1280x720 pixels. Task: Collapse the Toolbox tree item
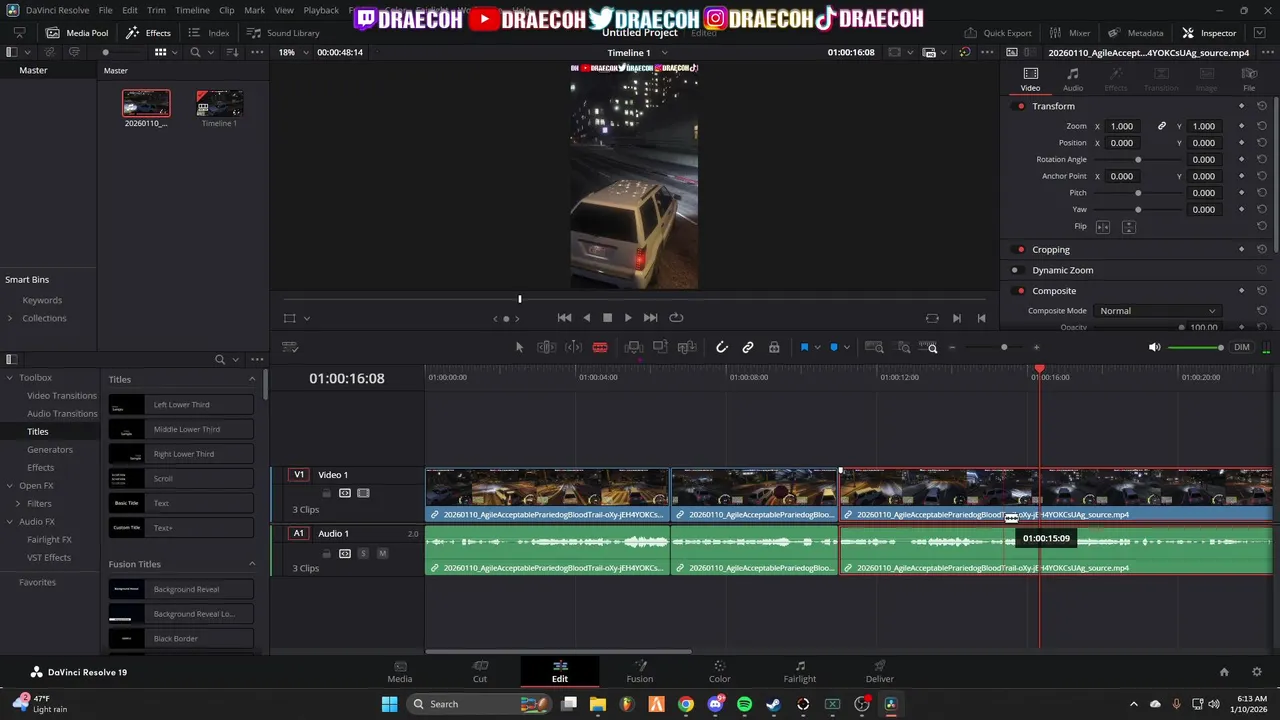tap(10, 378)
